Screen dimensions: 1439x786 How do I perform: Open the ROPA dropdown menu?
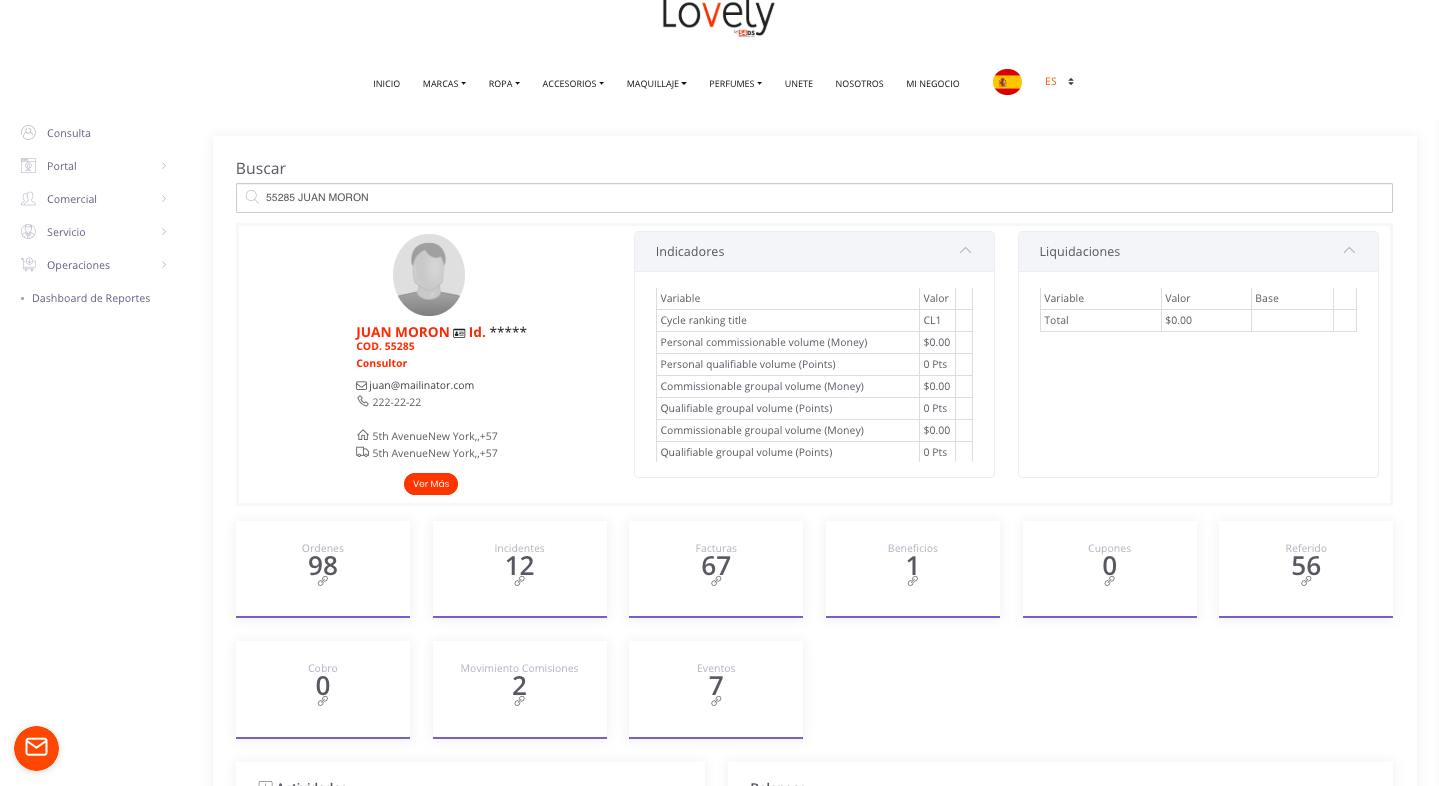click(x=504, y=84)
